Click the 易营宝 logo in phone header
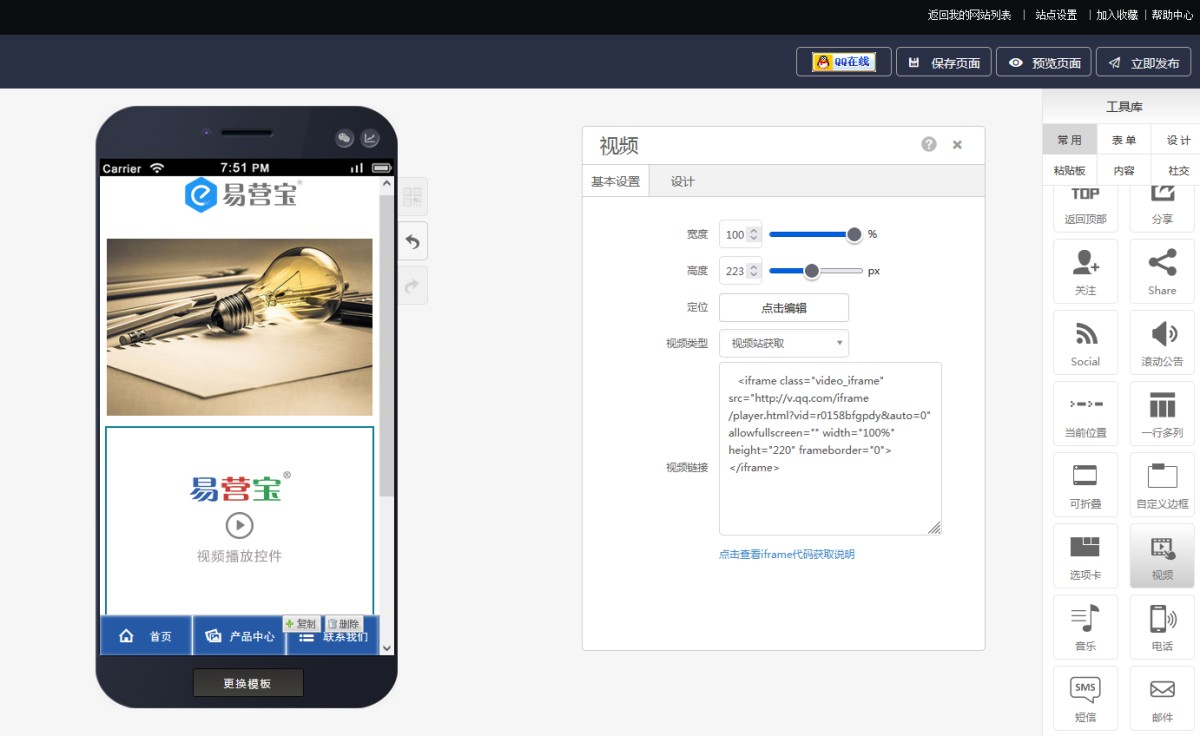 [243, 194]
